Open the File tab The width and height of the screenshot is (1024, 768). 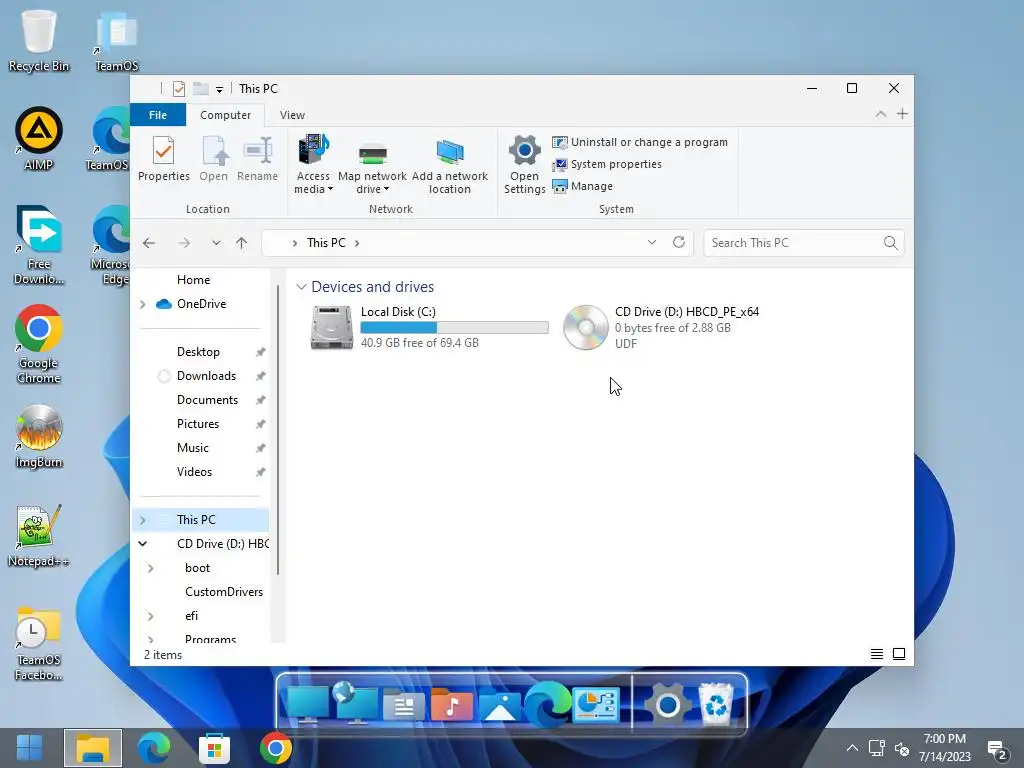click(x=158, y=115)
